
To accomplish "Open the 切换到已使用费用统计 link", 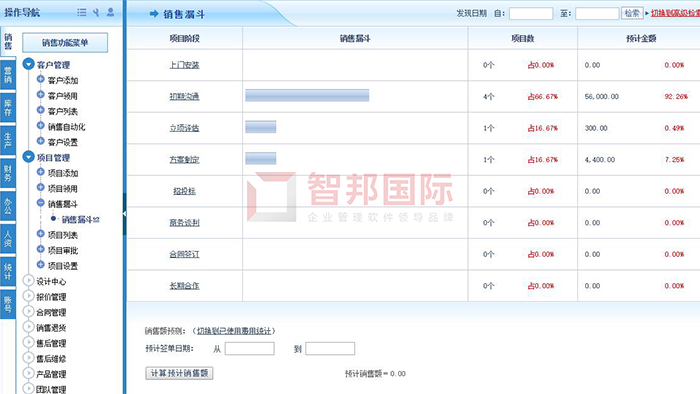I will (234, 331).
